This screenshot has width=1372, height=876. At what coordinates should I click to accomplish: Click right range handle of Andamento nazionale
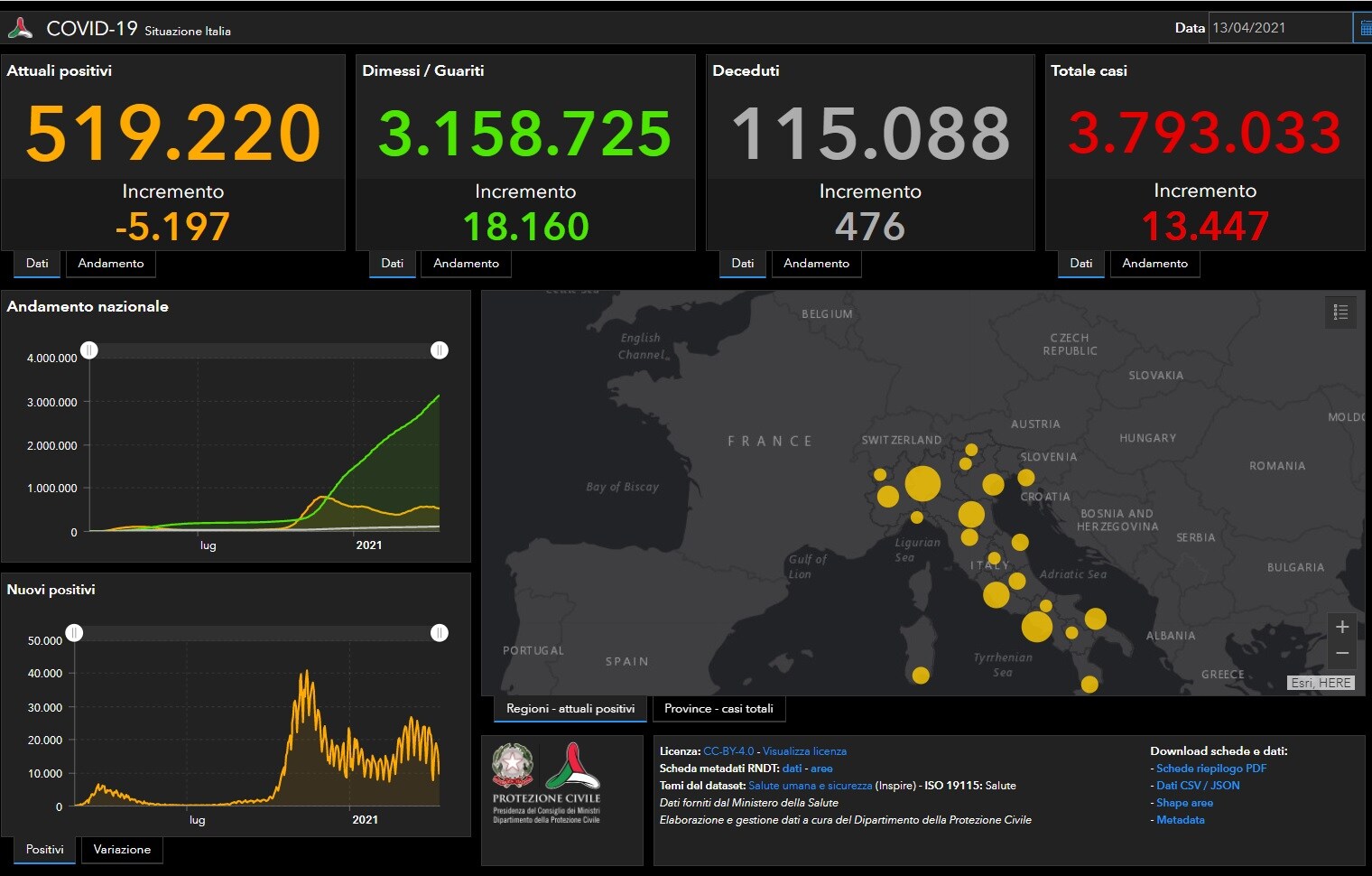pyautogui.click(x=440, y=350)
